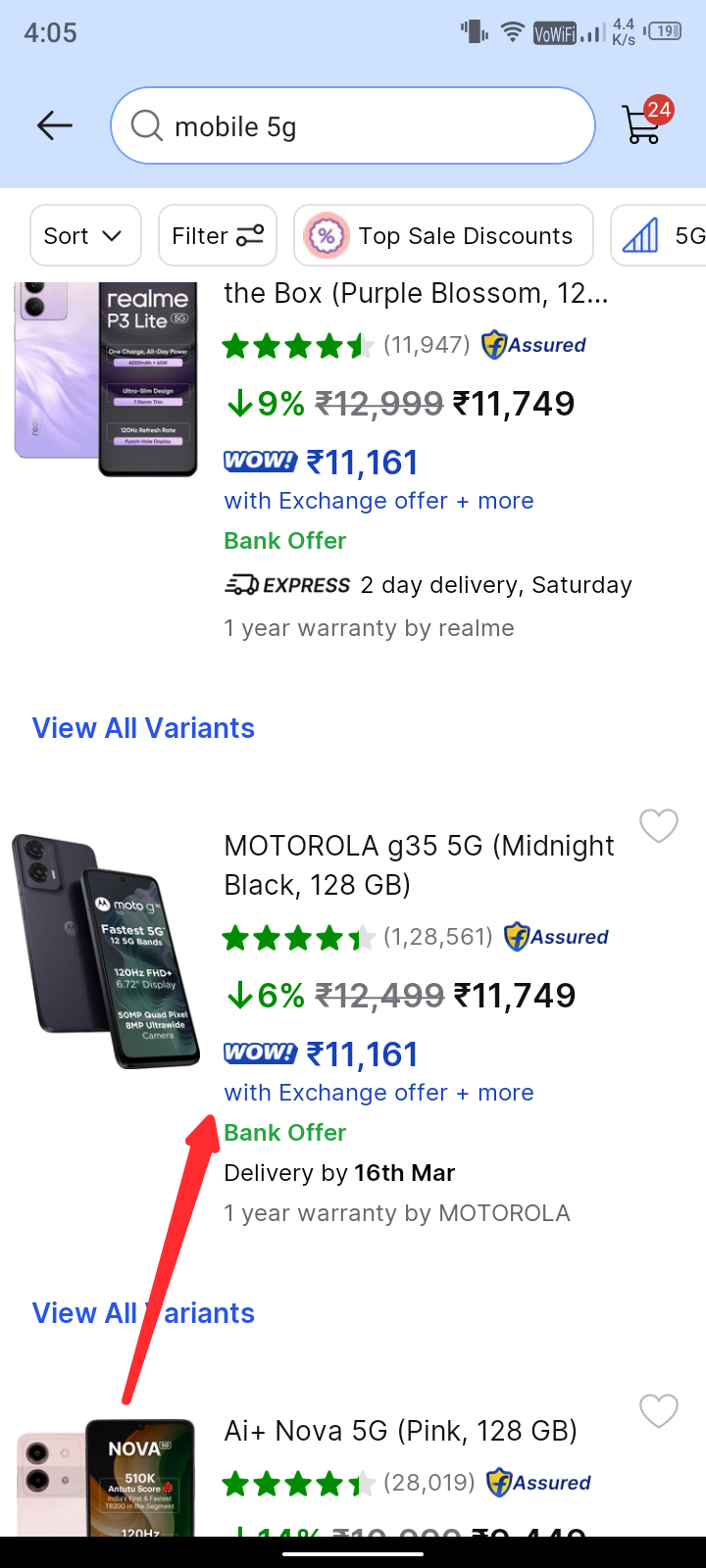Open the realme P3 Lite product image

(x=106, y=377)
